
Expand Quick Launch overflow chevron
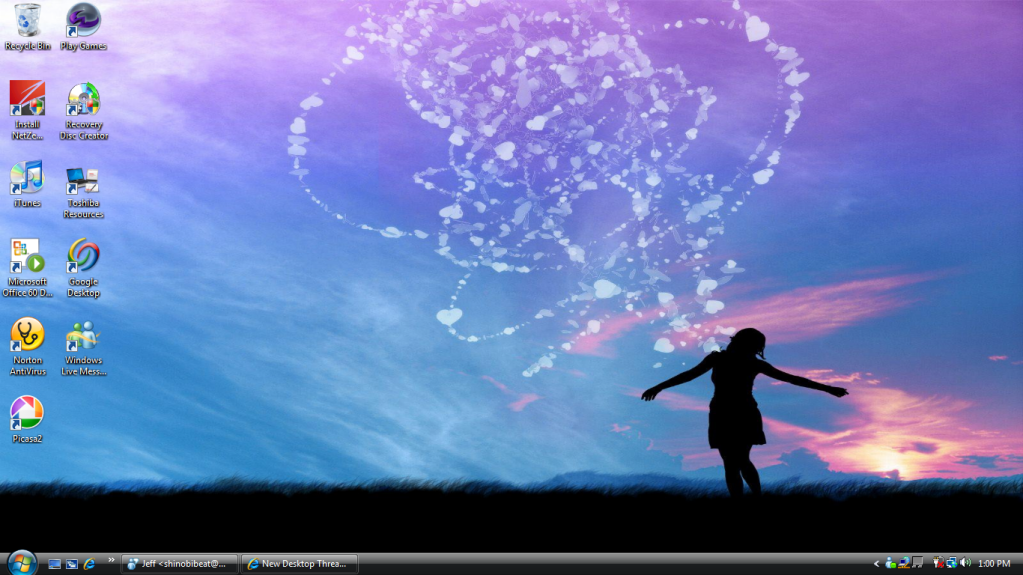coord(111,560)
